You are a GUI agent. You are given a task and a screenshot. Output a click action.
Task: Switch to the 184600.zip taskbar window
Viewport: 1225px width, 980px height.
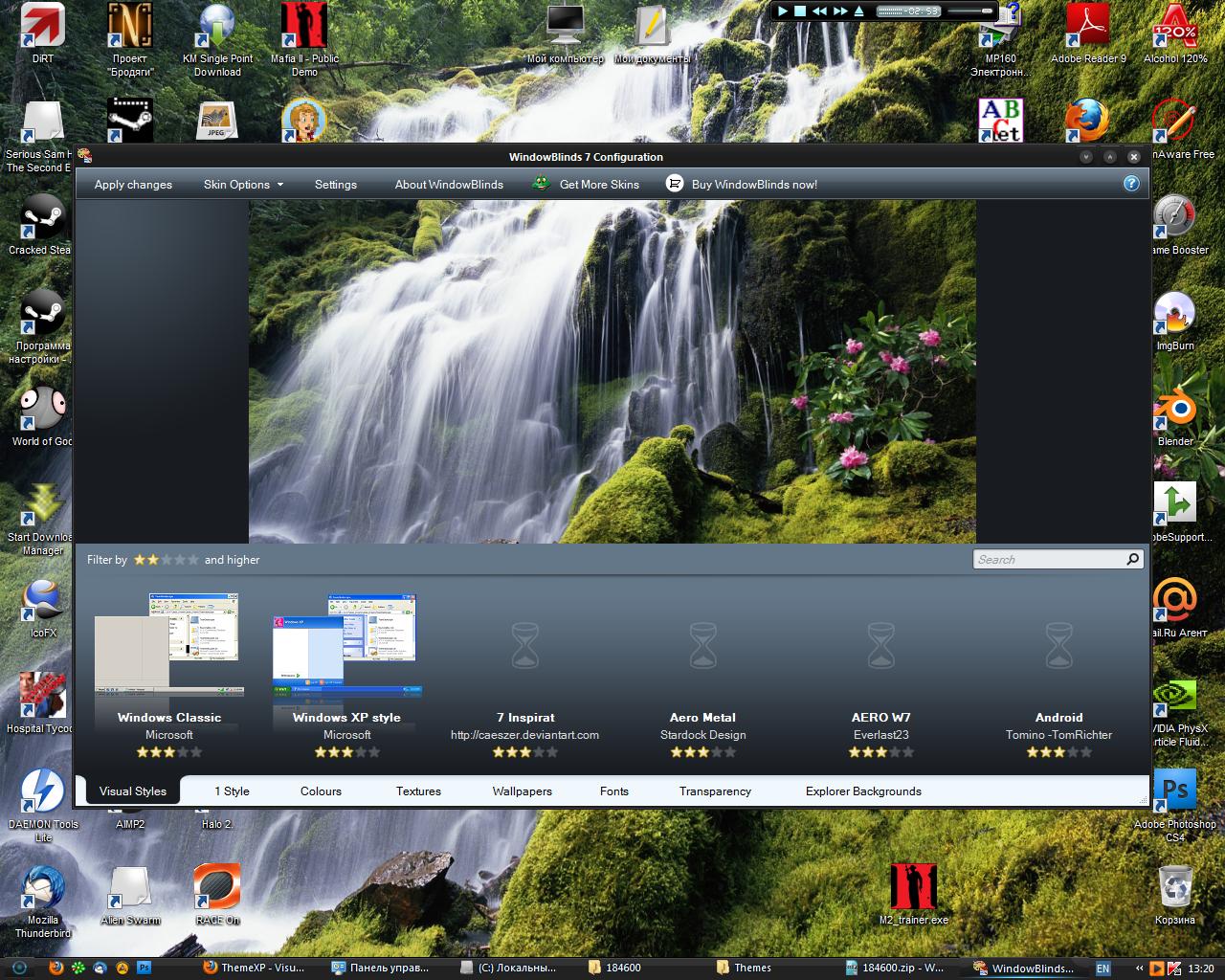coord(896,968)
